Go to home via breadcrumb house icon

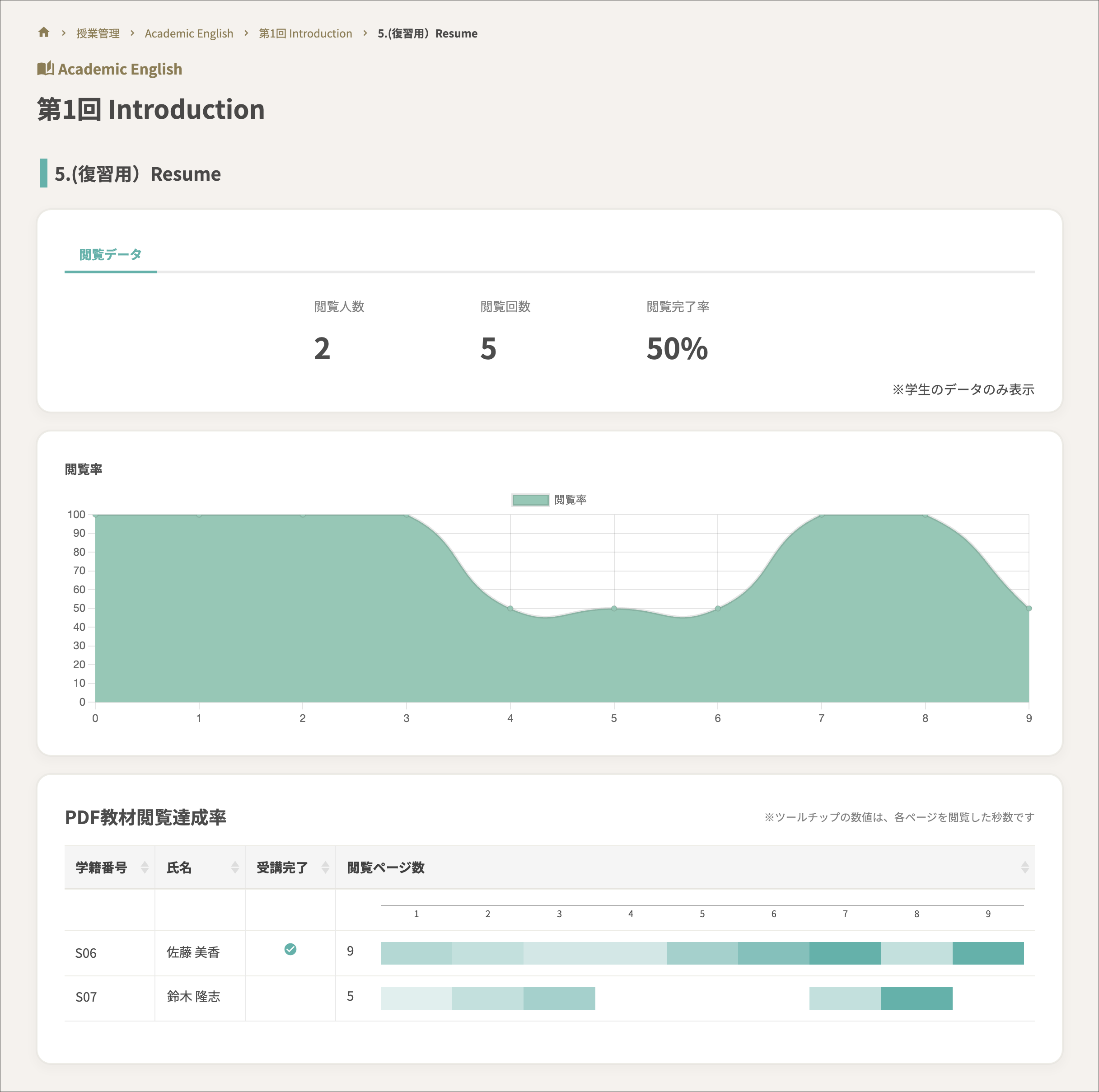44,33
